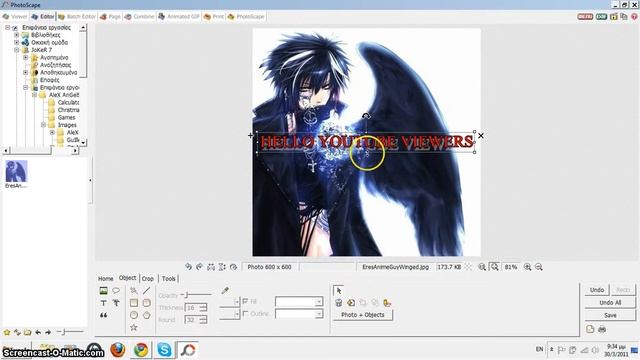Open the Batch Editor tab
This screenshot has height=360, width=640.
coord(77,17)
